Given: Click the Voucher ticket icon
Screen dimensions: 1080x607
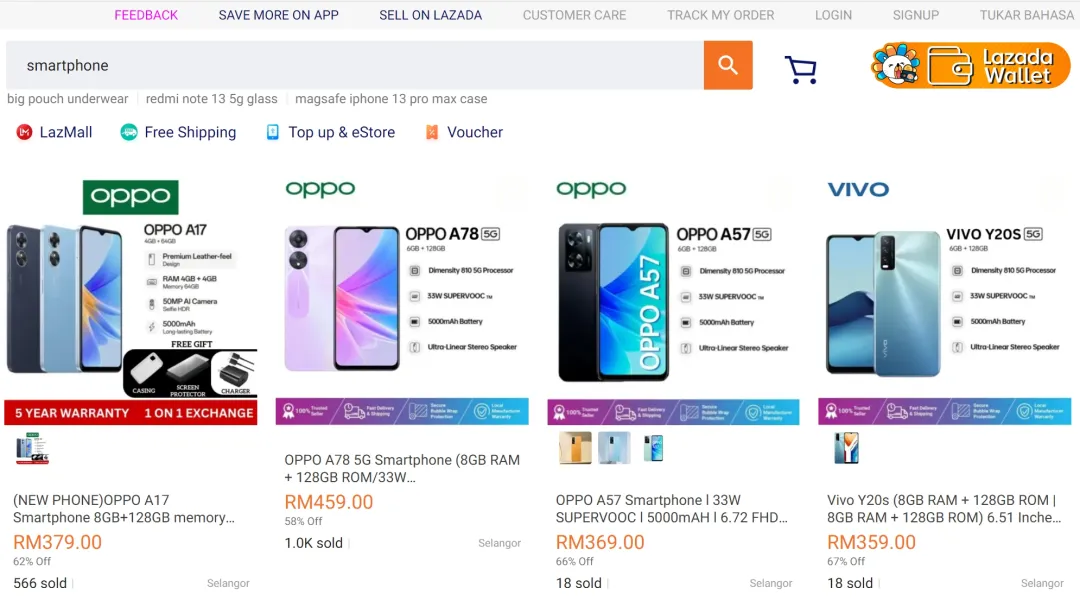Looking at the screenshot, I should tap(432, 132).
